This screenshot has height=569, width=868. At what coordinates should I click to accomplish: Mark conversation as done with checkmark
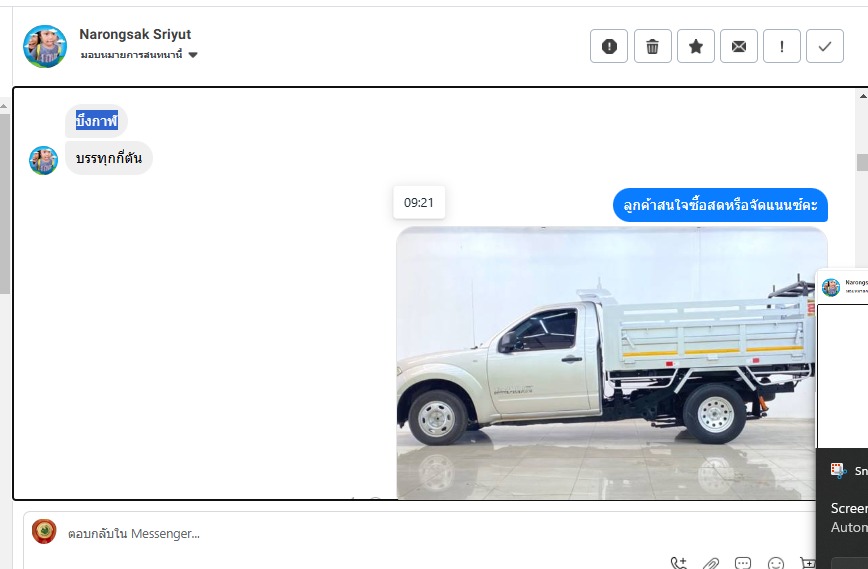[x=825, y=46]
